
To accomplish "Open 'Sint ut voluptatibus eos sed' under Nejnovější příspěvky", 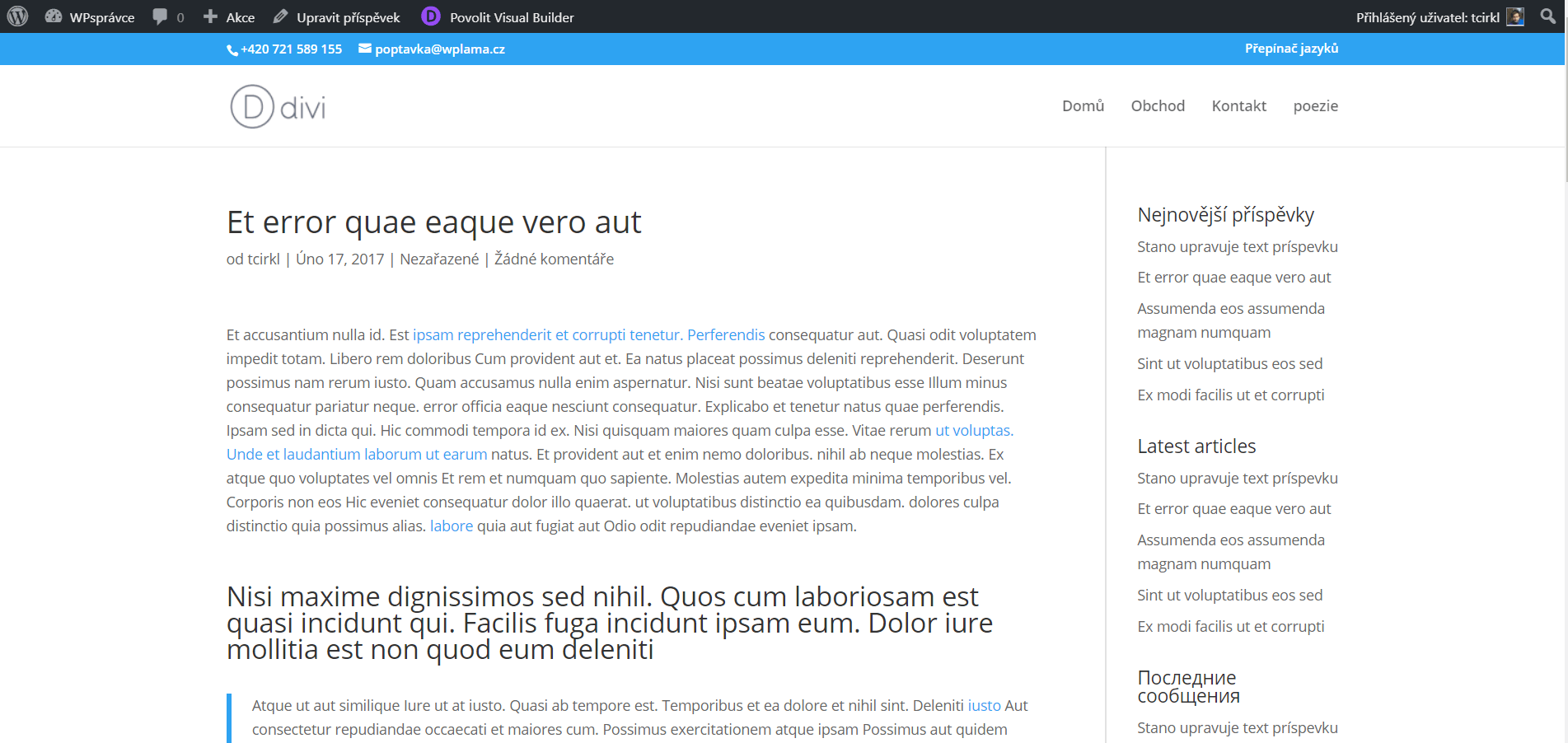I will (1229, 363).
